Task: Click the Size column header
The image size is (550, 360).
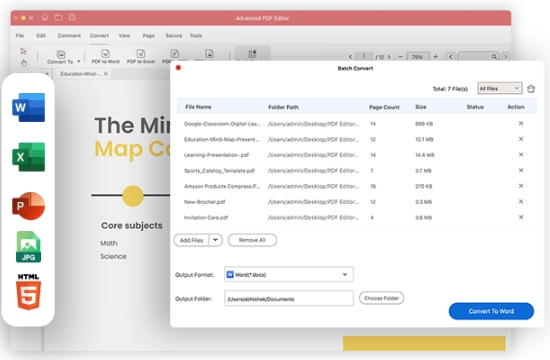Action: 421,107
